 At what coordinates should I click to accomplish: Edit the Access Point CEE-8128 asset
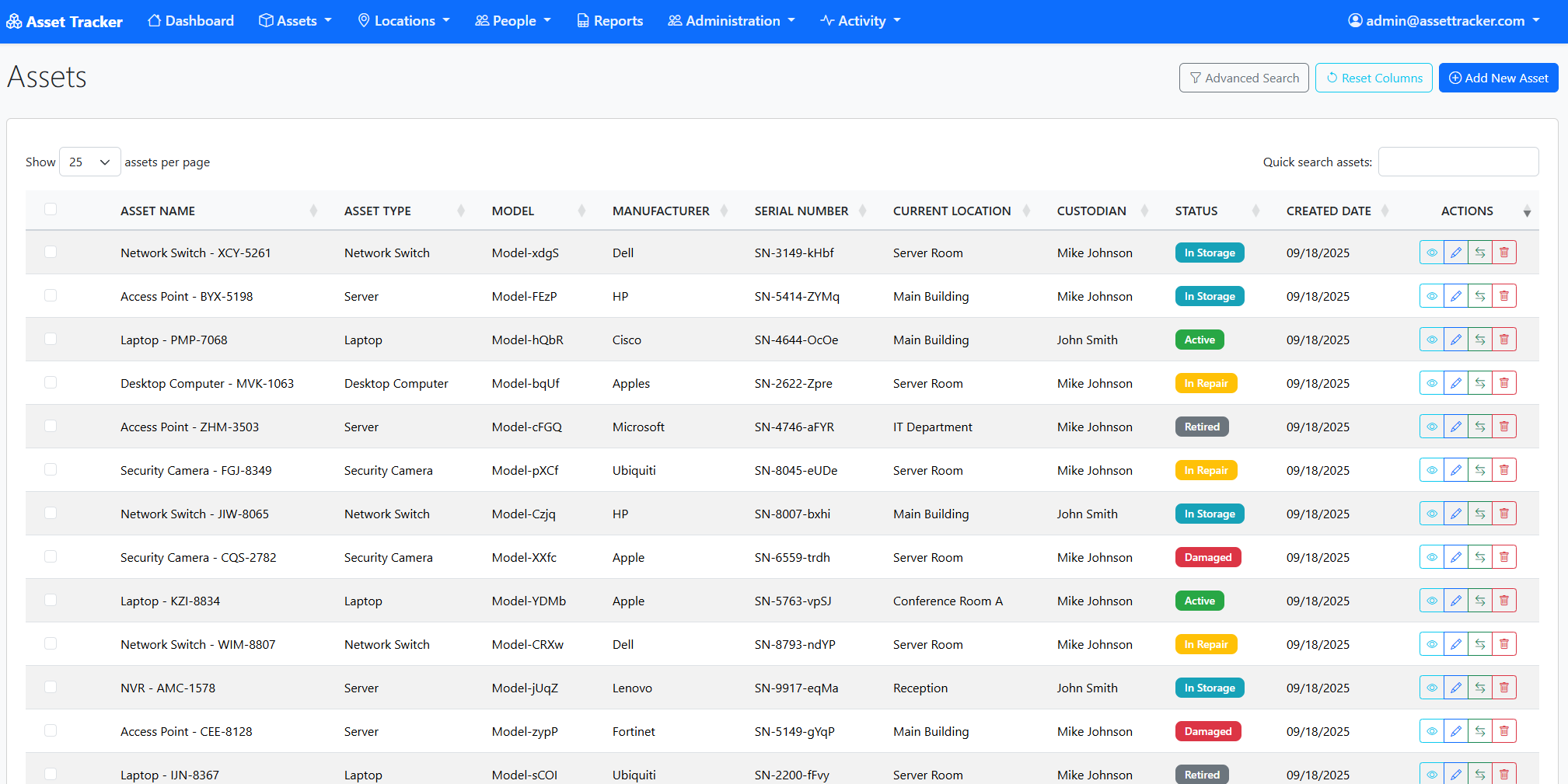[1456, 731]
